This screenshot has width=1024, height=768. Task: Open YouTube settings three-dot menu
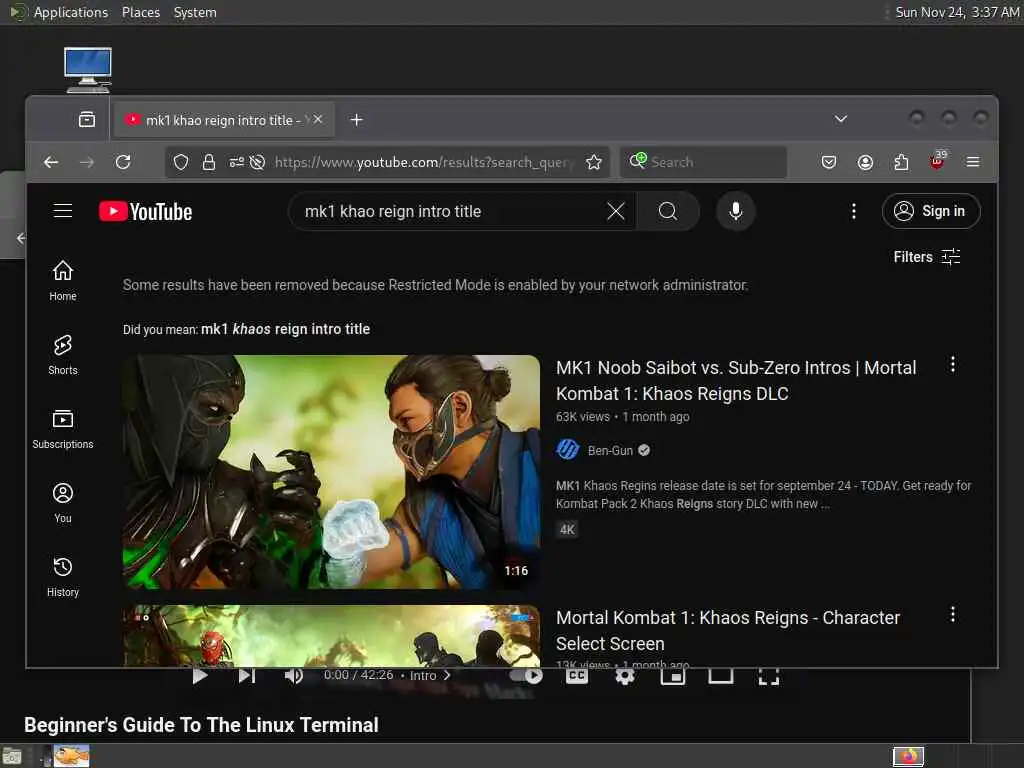coord(853,211)
